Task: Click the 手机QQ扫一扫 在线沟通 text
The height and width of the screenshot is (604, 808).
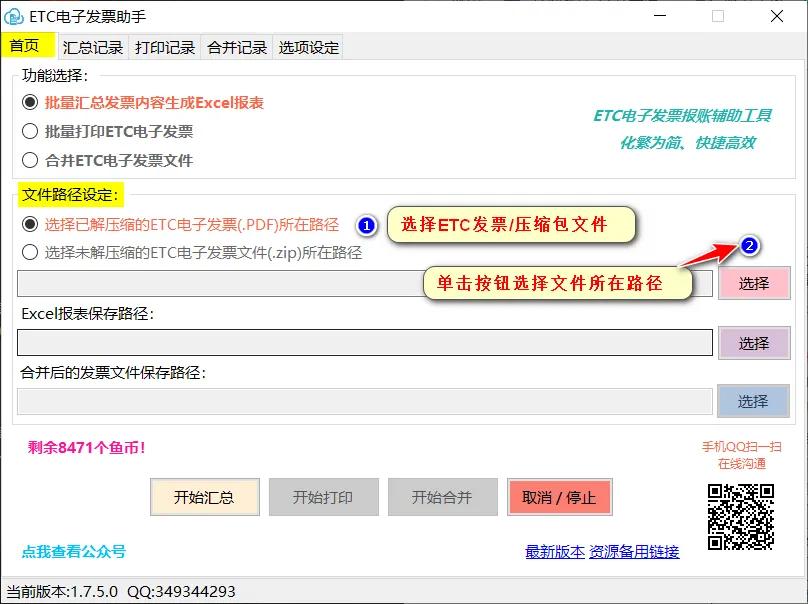Action: pyautogui.click(x=742, y=455)
